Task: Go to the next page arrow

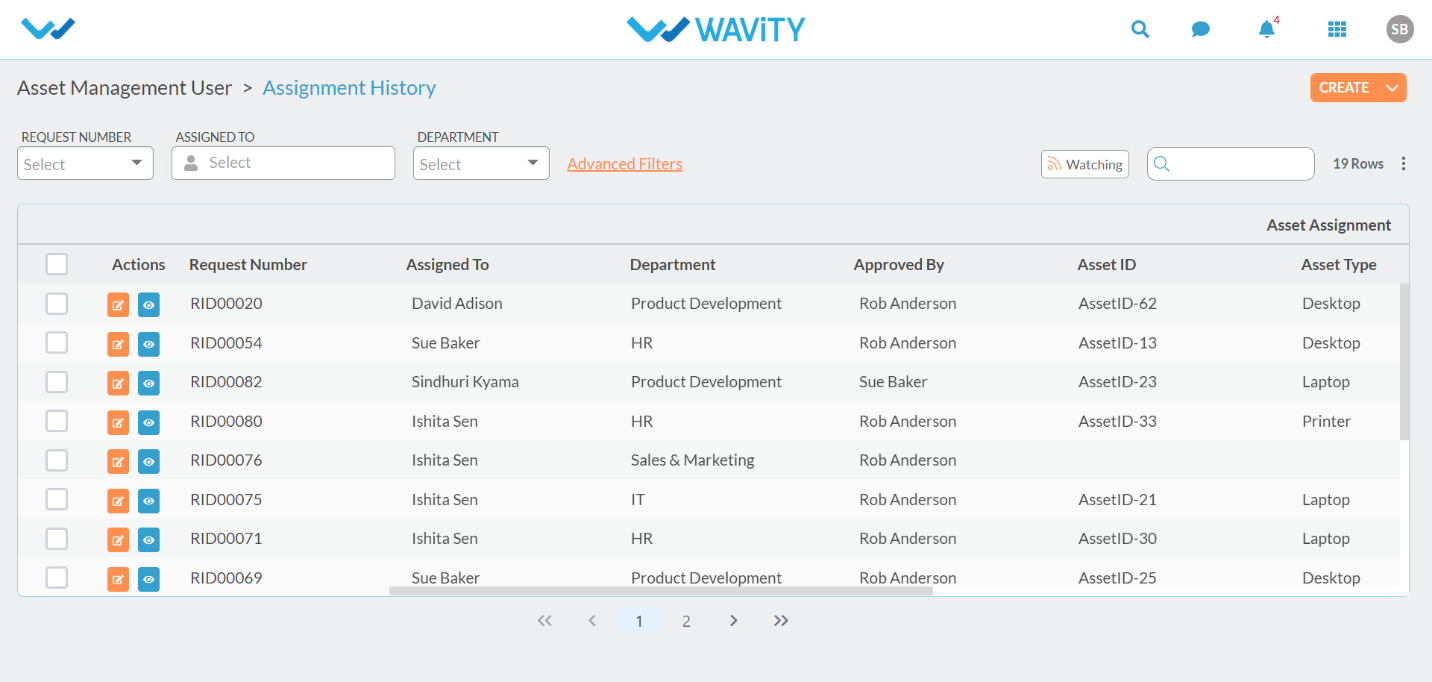Action: pyautogui.click(x=734, y=621)
